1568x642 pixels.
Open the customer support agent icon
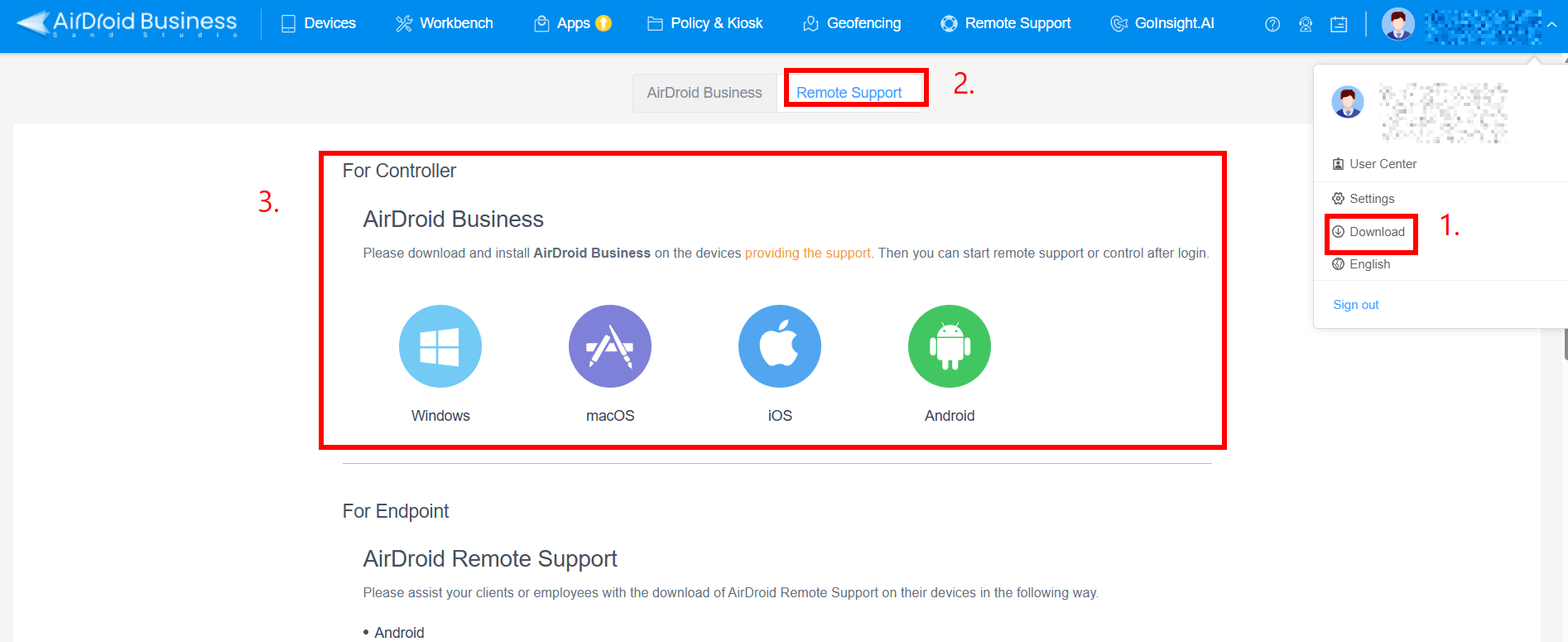point(1306,25)
